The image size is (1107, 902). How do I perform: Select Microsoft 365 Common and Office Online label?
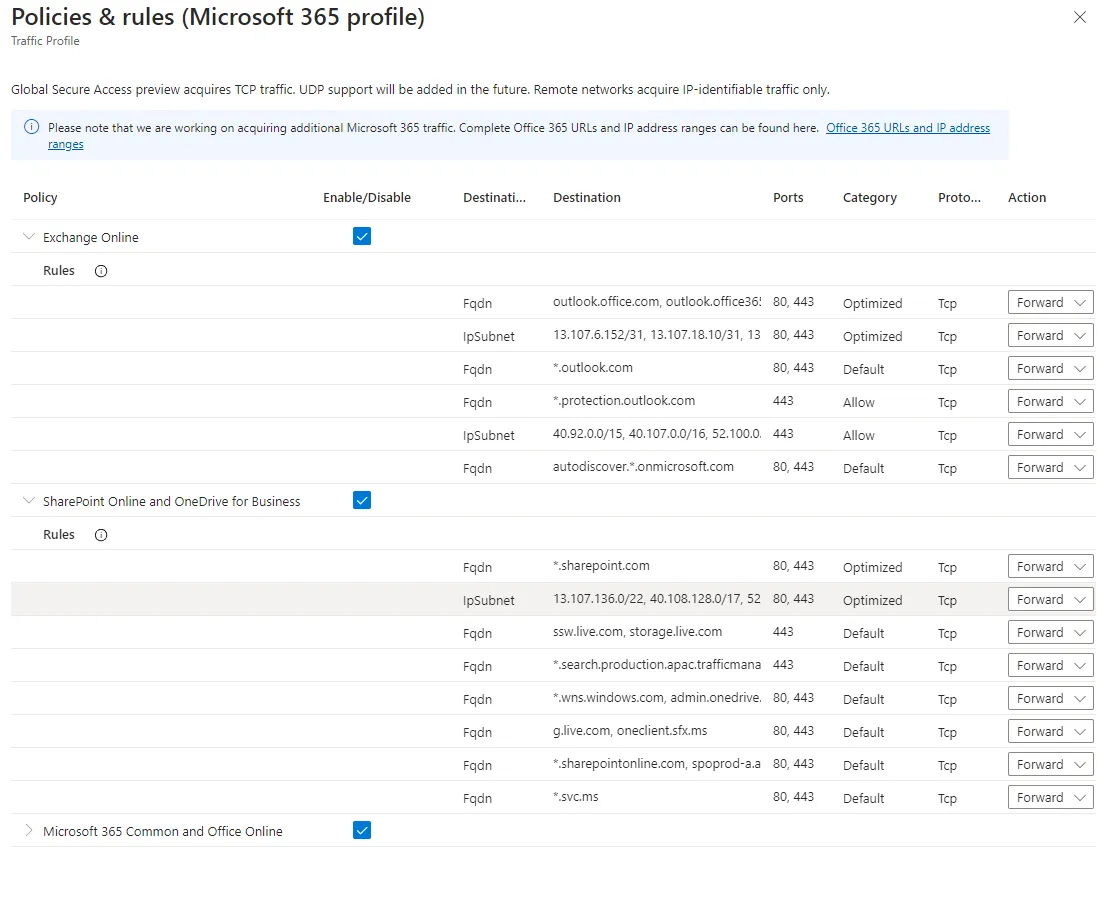[x=162, y=831]
